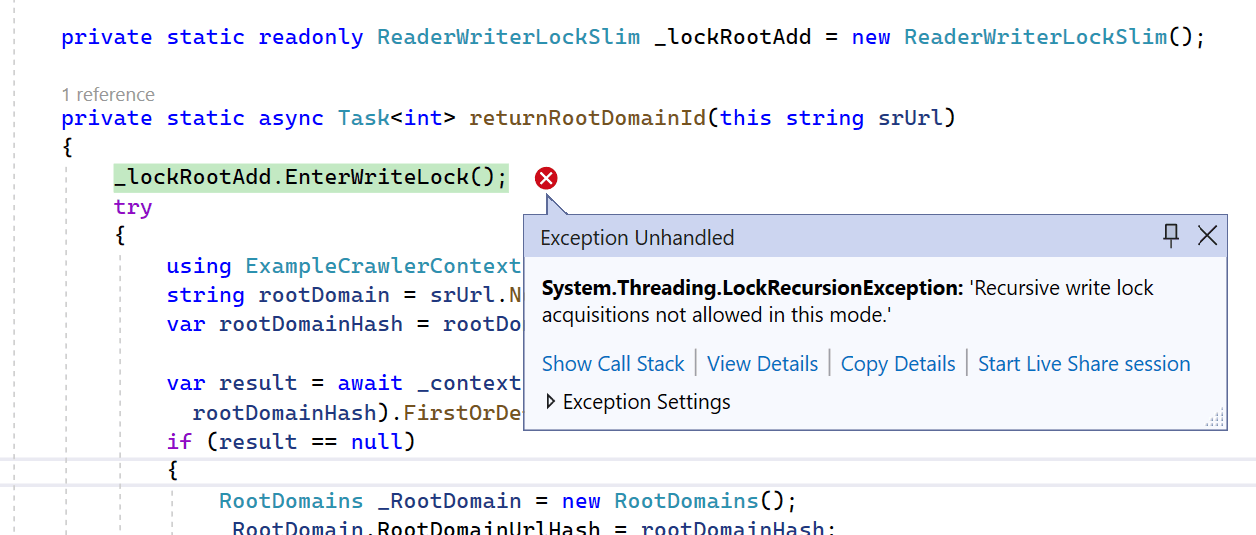
Task: Start Live Share session link
Action: (x=1084, y=364)
